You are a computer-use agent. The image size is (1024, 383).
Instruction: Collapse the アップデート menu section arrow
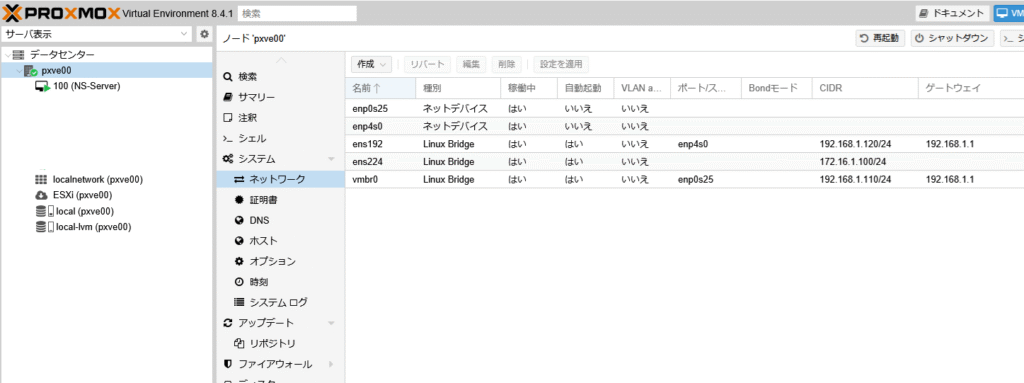tap(331, 323)
